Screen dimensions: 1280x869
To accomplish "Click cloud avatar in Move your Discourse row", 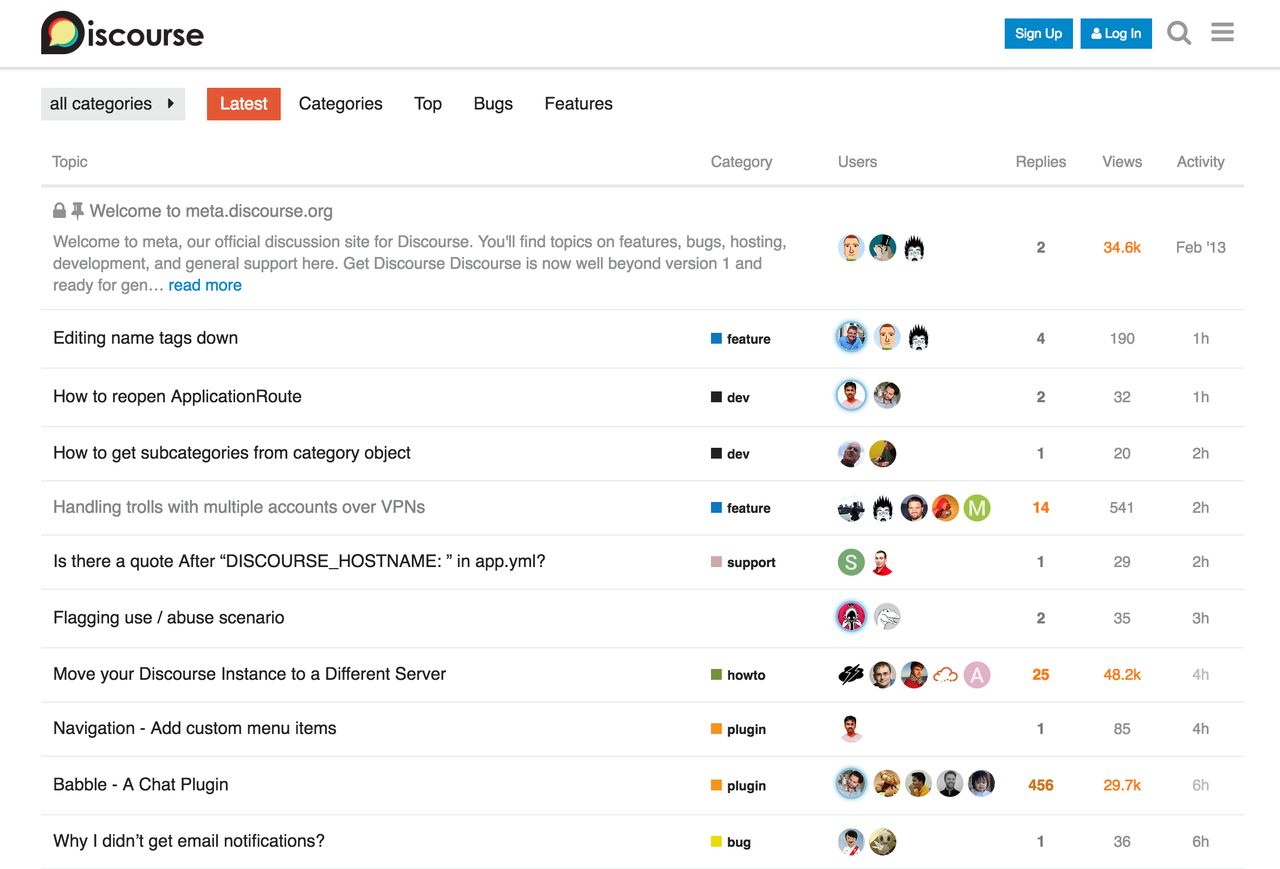I will click(x=945, y=675).
